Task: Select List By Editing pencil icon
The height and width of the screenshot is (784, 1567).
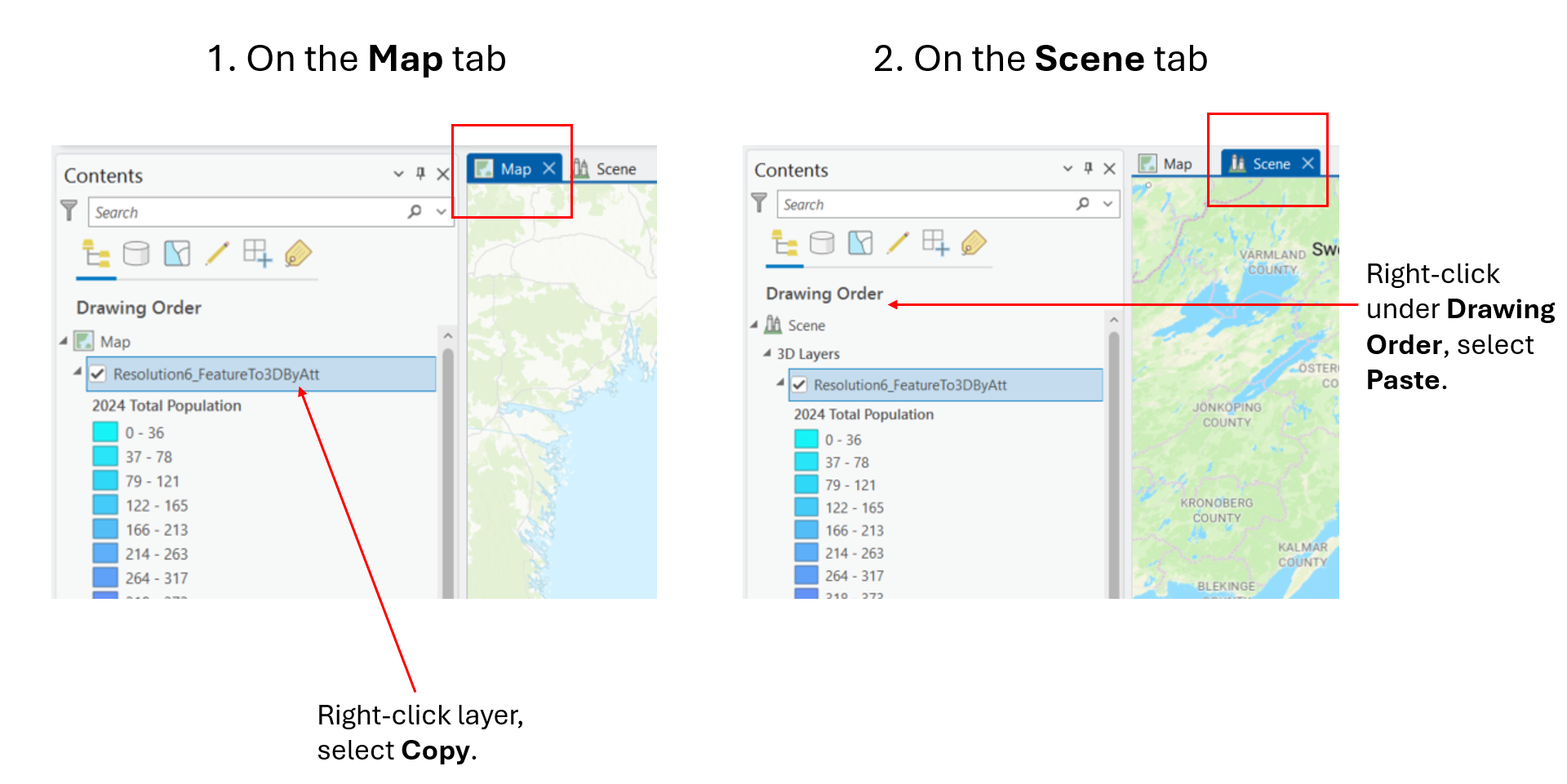Action: [217, 253]
